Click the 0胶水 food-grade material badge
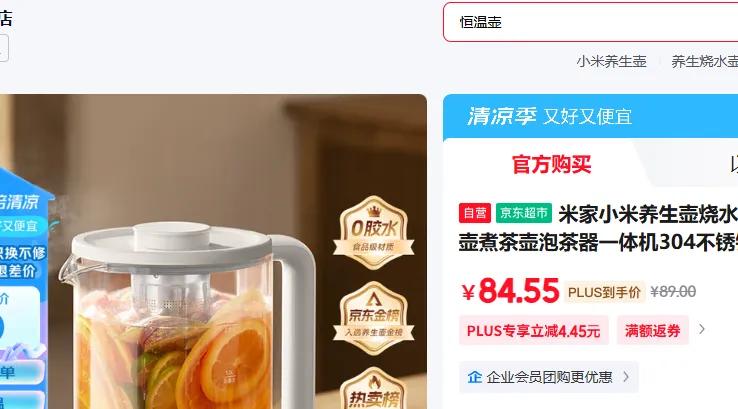This screenshot has height=409, width=738. [x=374, y=233]
